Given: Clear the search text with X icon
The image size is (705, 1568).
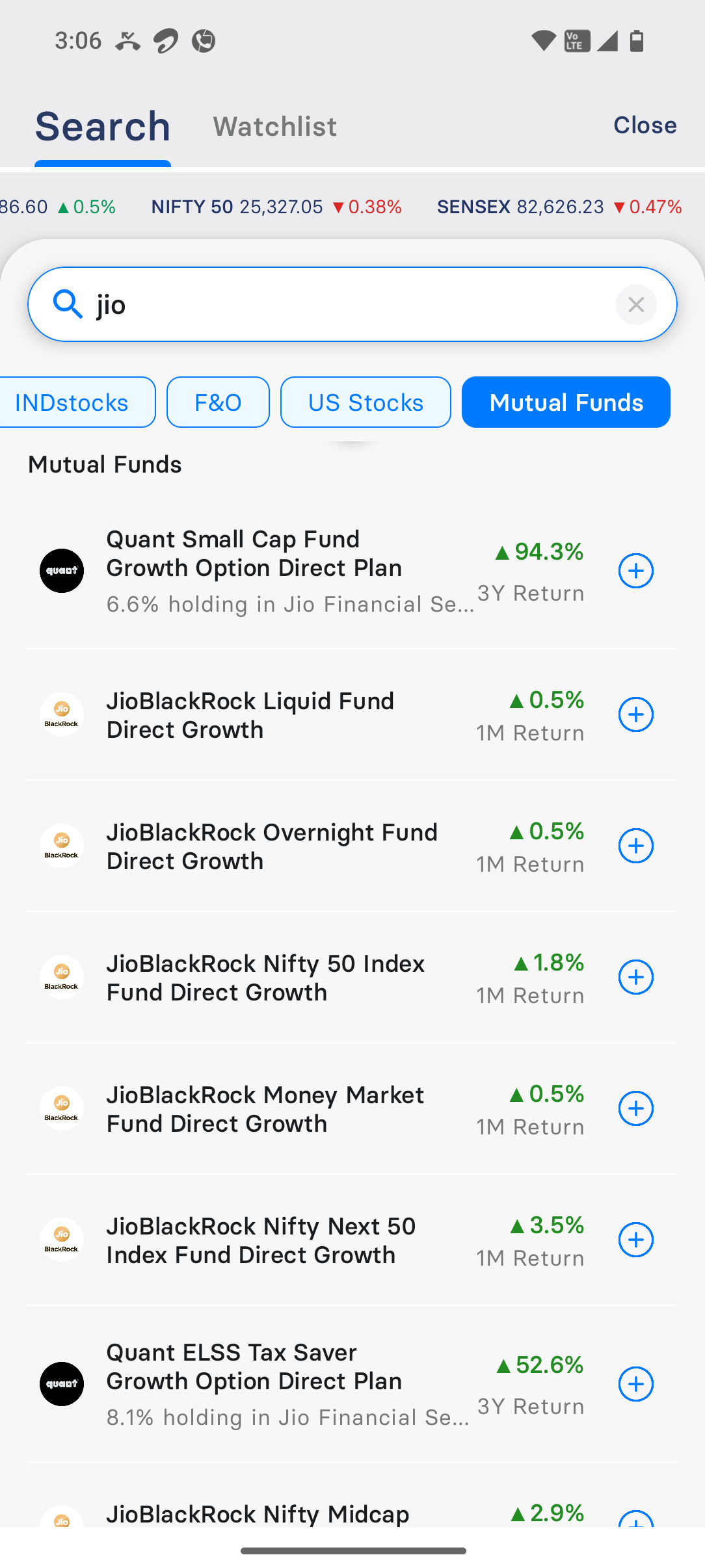Looking at the screenshot, I should pyautogui.click(x=636, y=304).
